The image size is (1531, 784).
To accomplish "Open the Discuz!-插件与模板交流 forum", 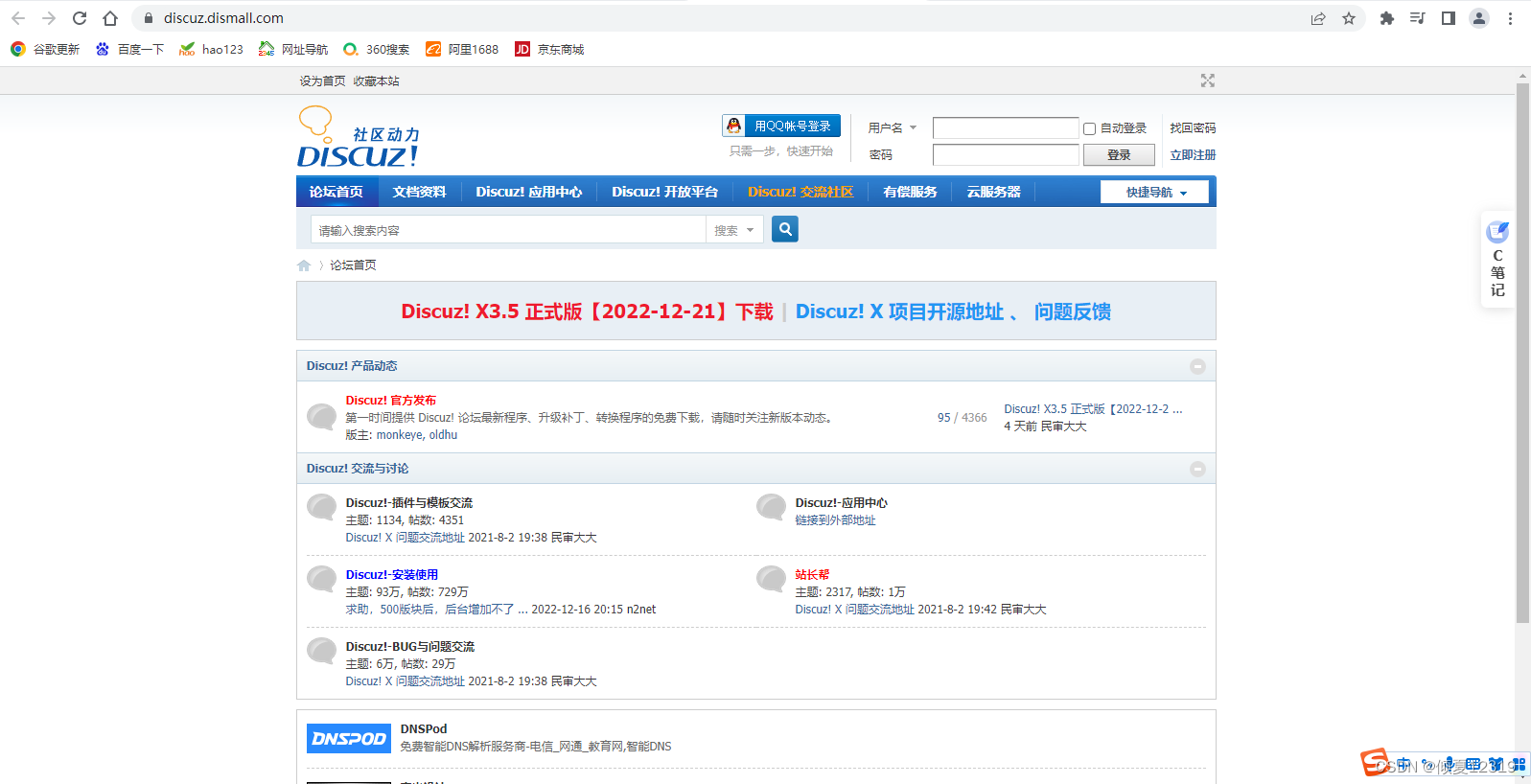I will pyautogui.click(x=409, y=503).
